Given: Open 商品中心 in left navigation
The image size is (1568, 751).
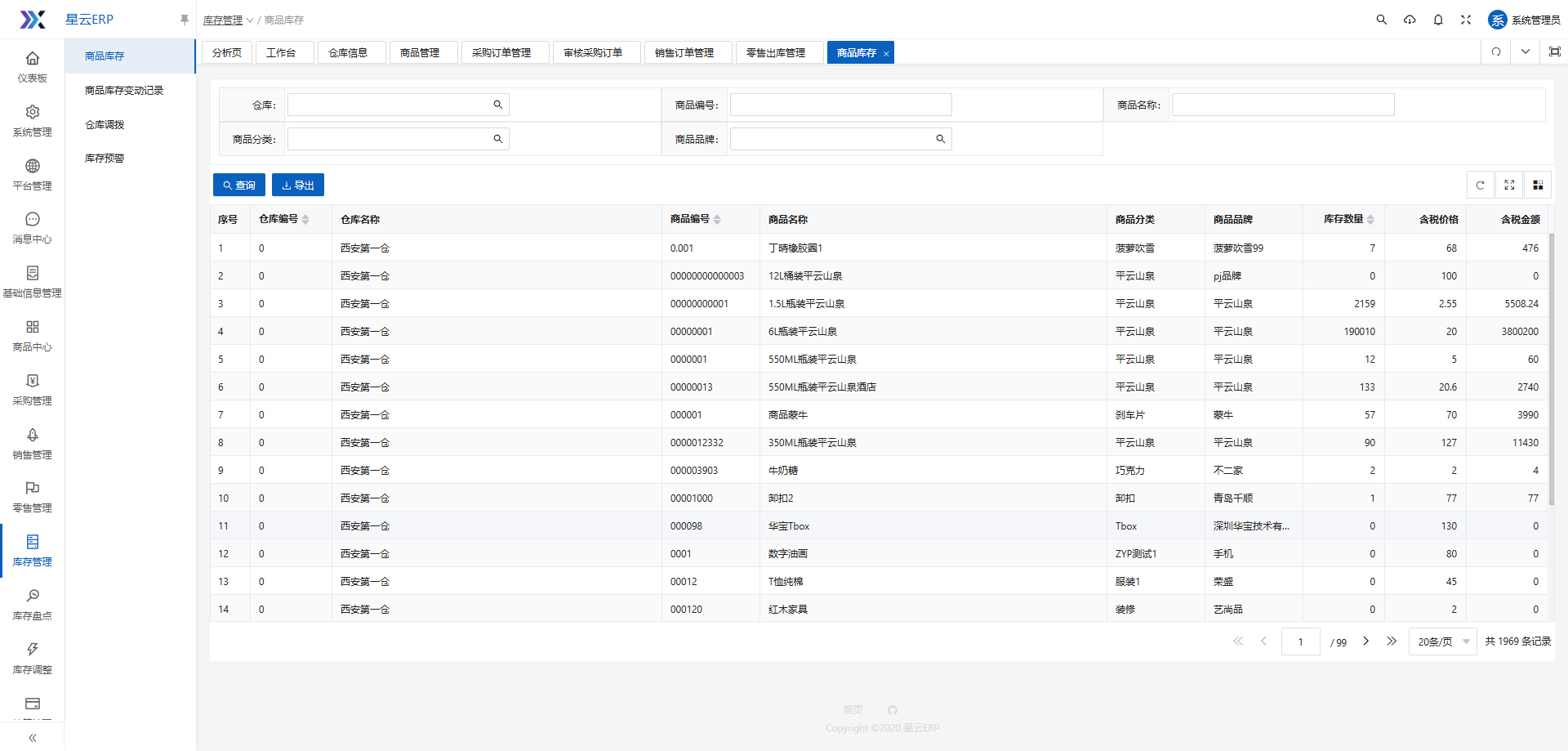Looking at the screenshot, I should [32, 335].
